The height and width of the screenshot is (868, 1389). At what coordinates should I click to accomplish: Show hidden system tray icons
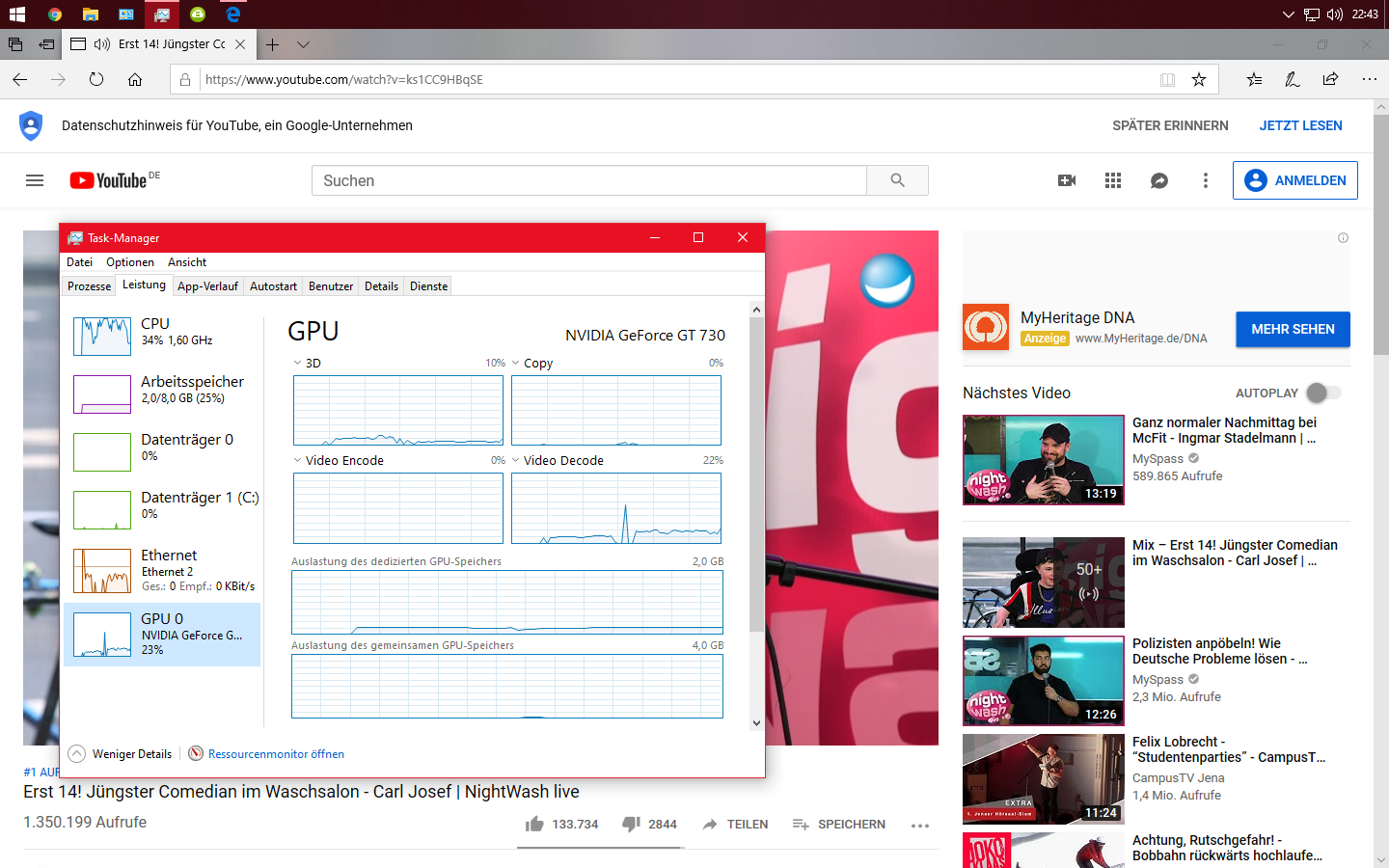[x=1288, y=14]
